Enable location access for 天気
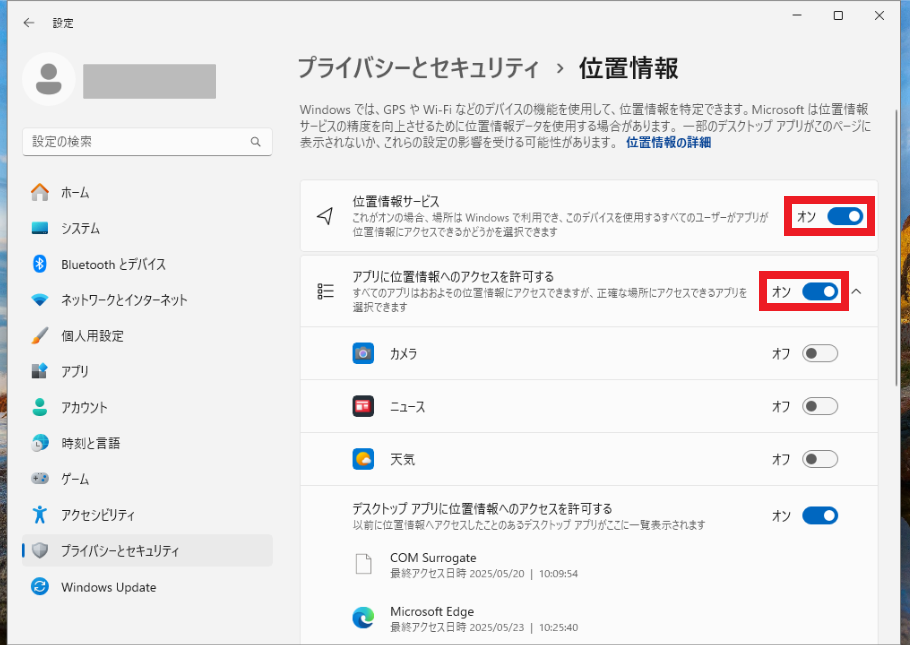Image resolution: width=910 pixels, height=645 pixels. 820,459
